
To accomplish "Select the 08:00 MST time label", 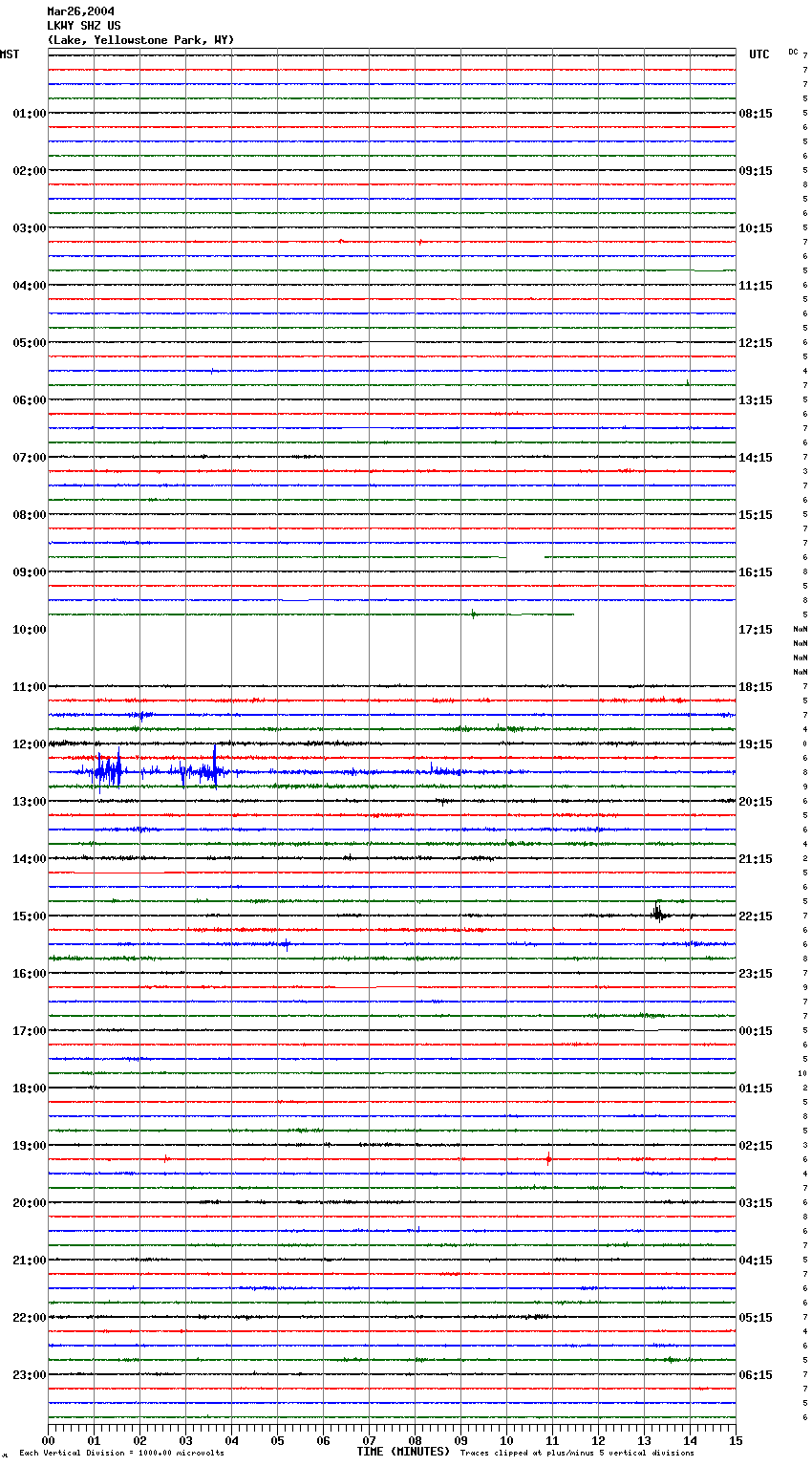I will 30,515.
